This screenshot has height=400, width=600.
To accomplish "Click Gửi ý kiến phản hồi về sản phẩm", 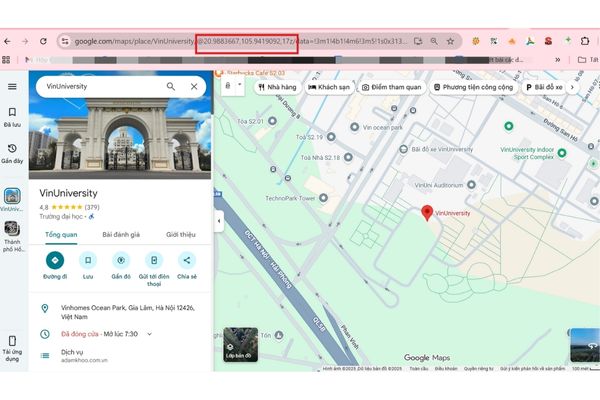I will [532, 369].
